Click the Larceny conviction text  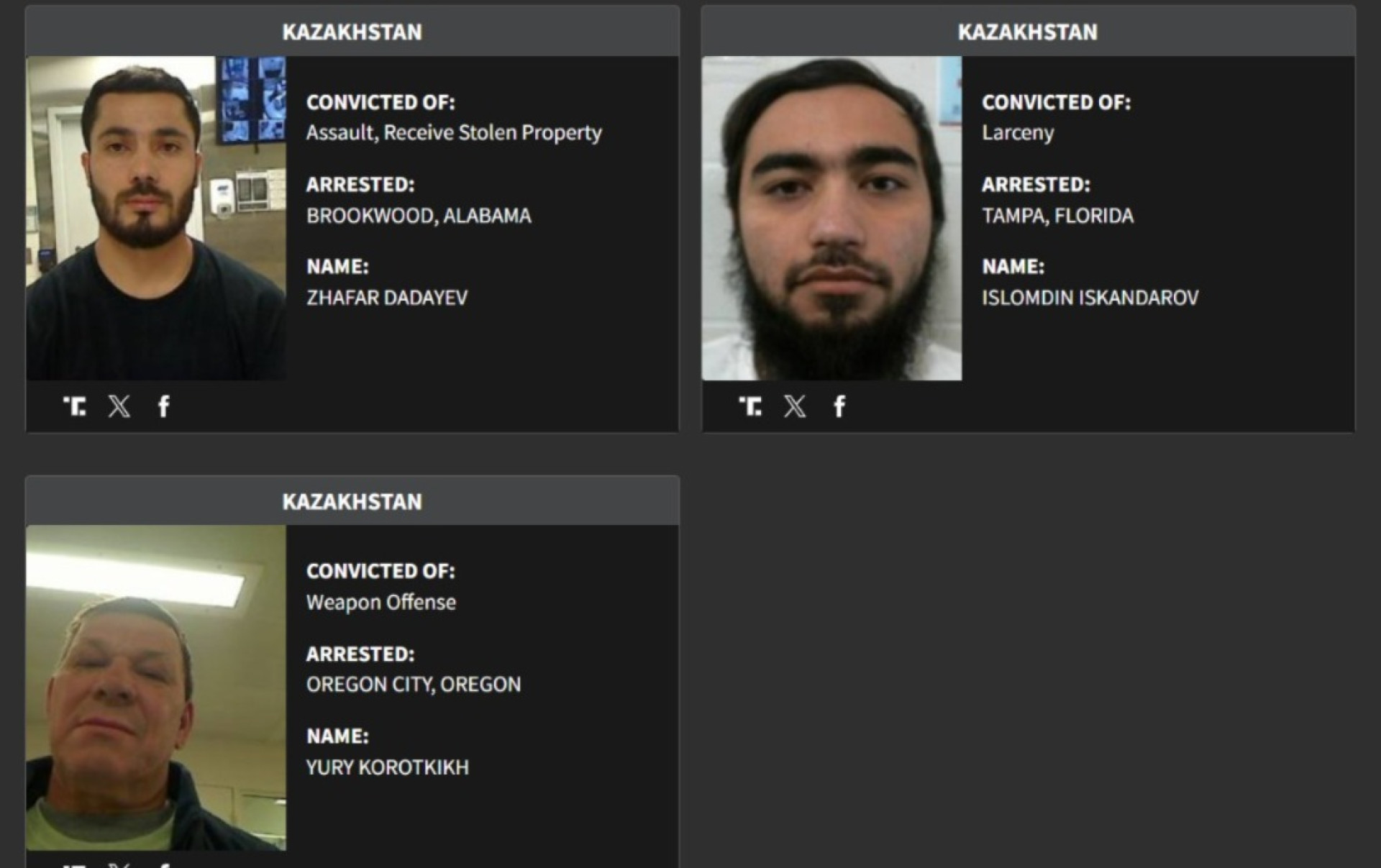click(1018, 134)
